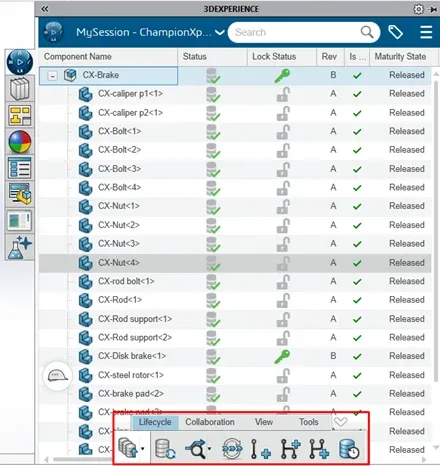440x466 pixels.
Task: Open the settings gear in the title bar
Action: pos(419,9)
